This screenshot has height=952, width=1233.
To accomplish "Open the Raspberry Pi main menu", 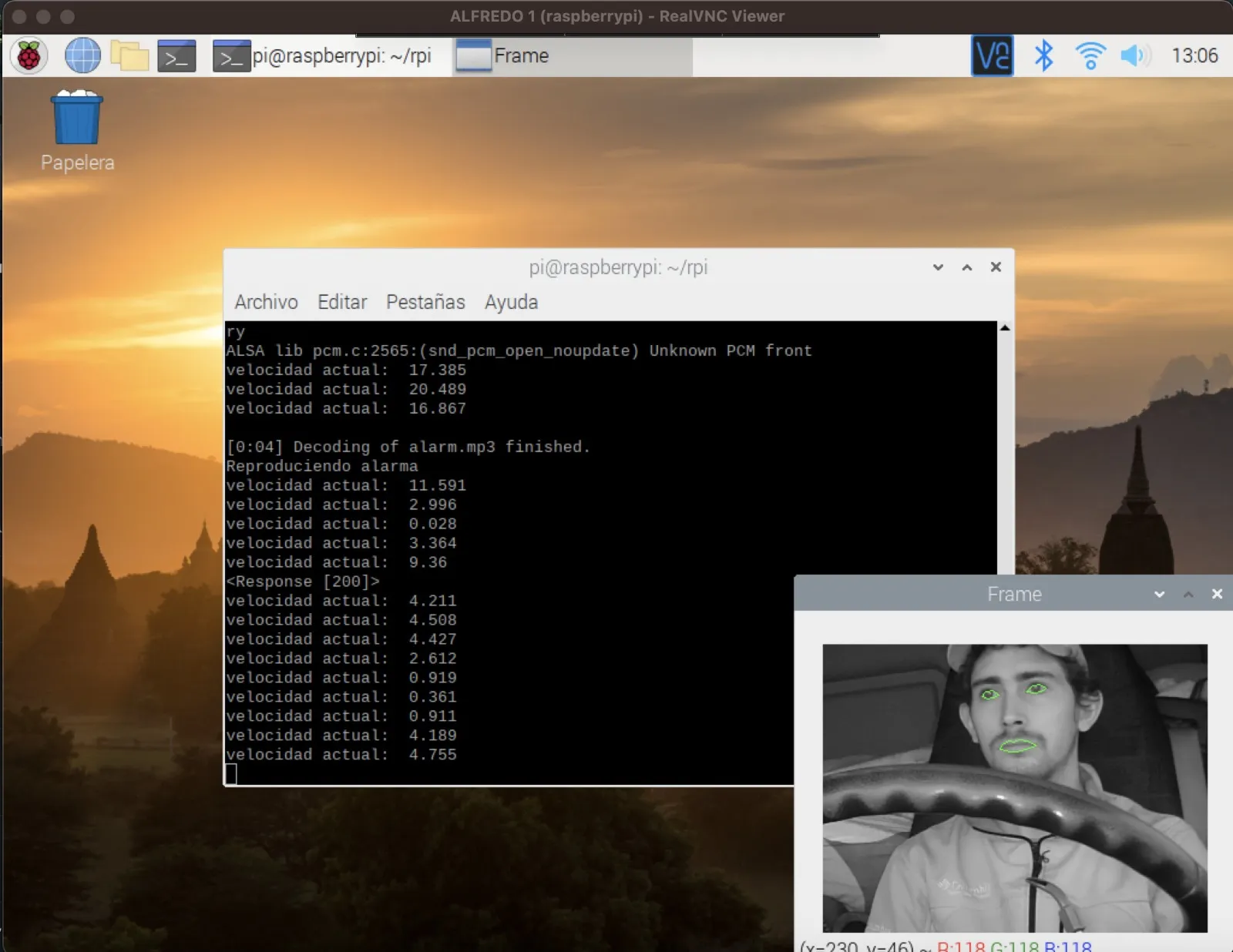I will coord(29,55).
